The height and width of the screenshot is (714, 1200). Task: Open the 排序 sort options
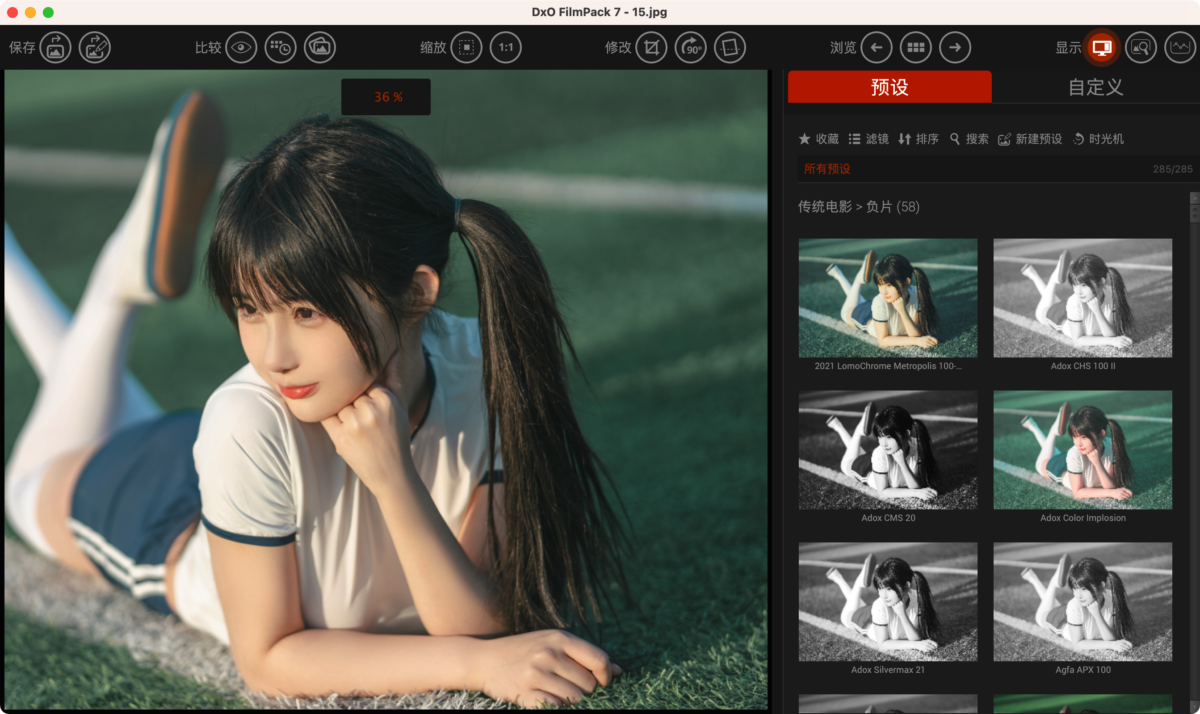tap(918, 139)
